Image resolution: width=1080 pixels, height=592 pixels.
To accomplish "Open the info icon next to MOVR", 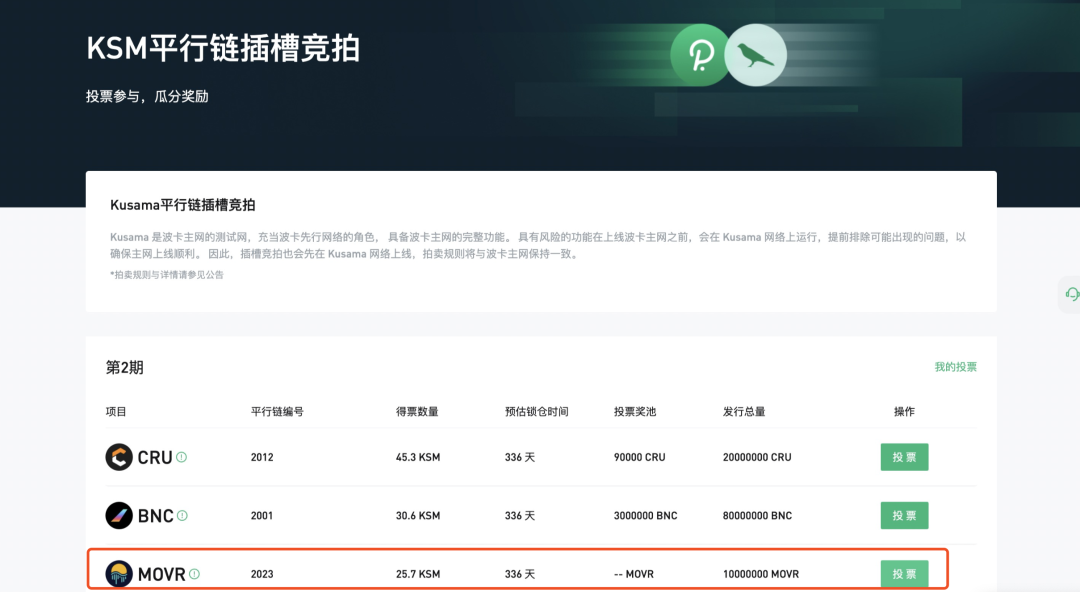I will [x=194, y=573].
